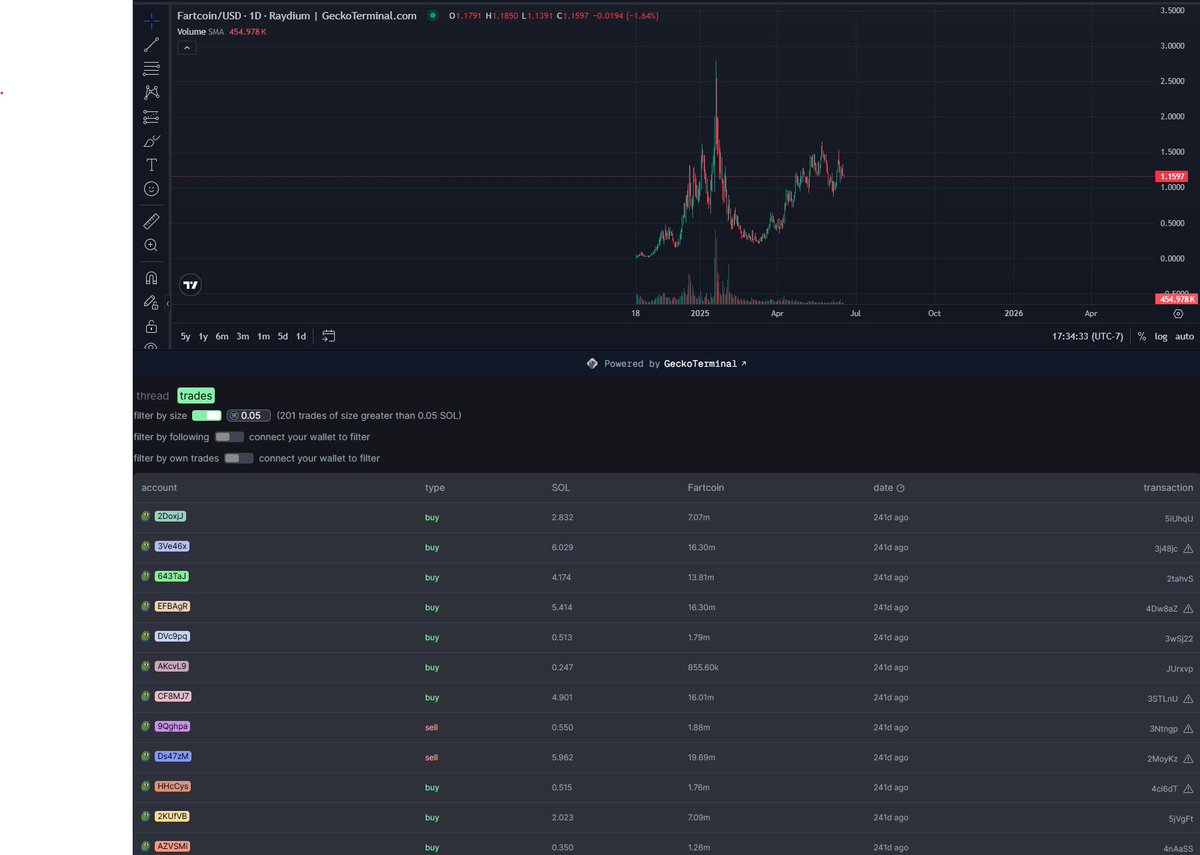Toggle log scale on the chart
This screenshot has width=1200, height=855.
click(1161, 336)
